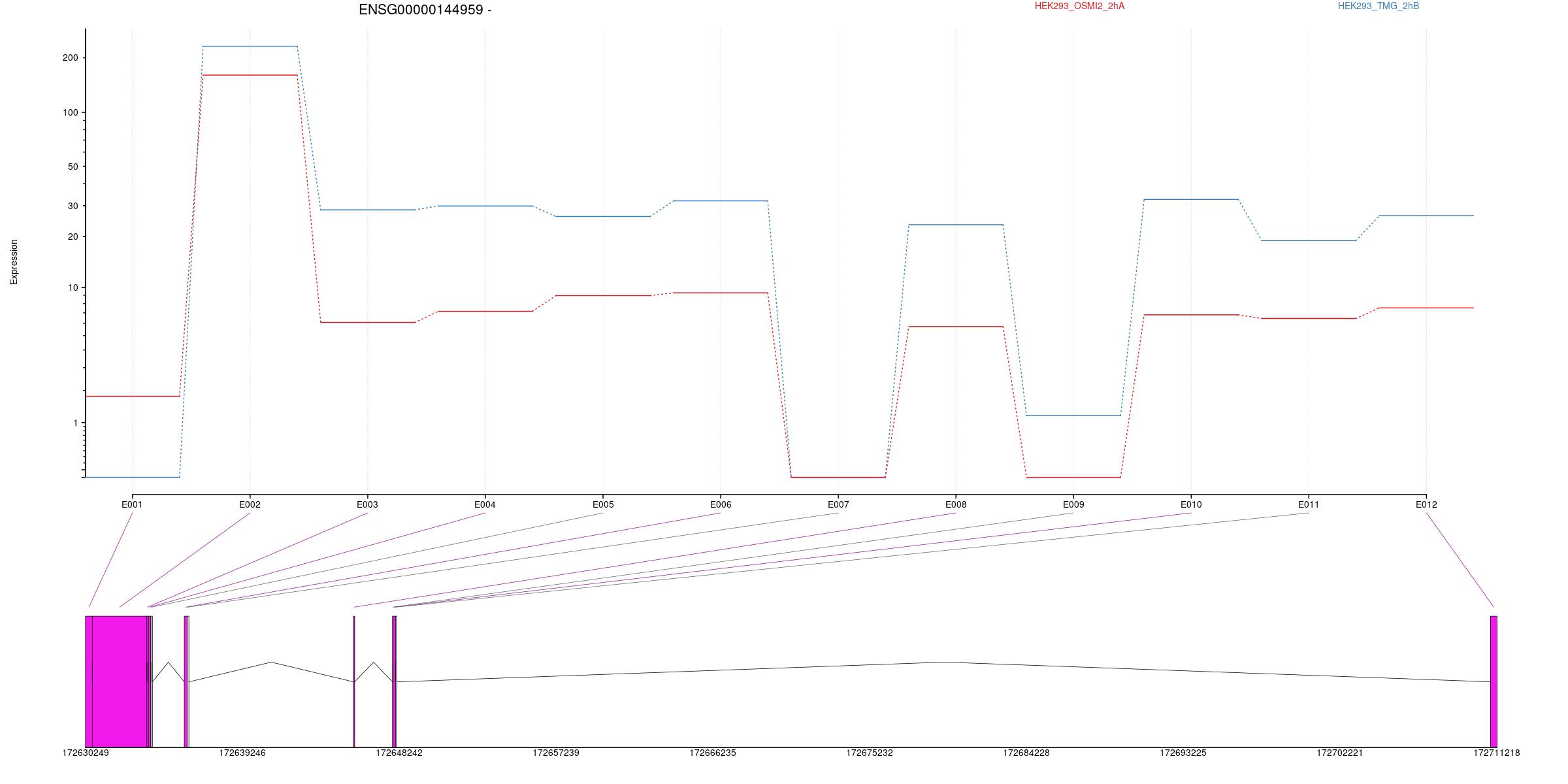
Task: Click the isolated magenta exon at far right
Action: coord(1494,681)
